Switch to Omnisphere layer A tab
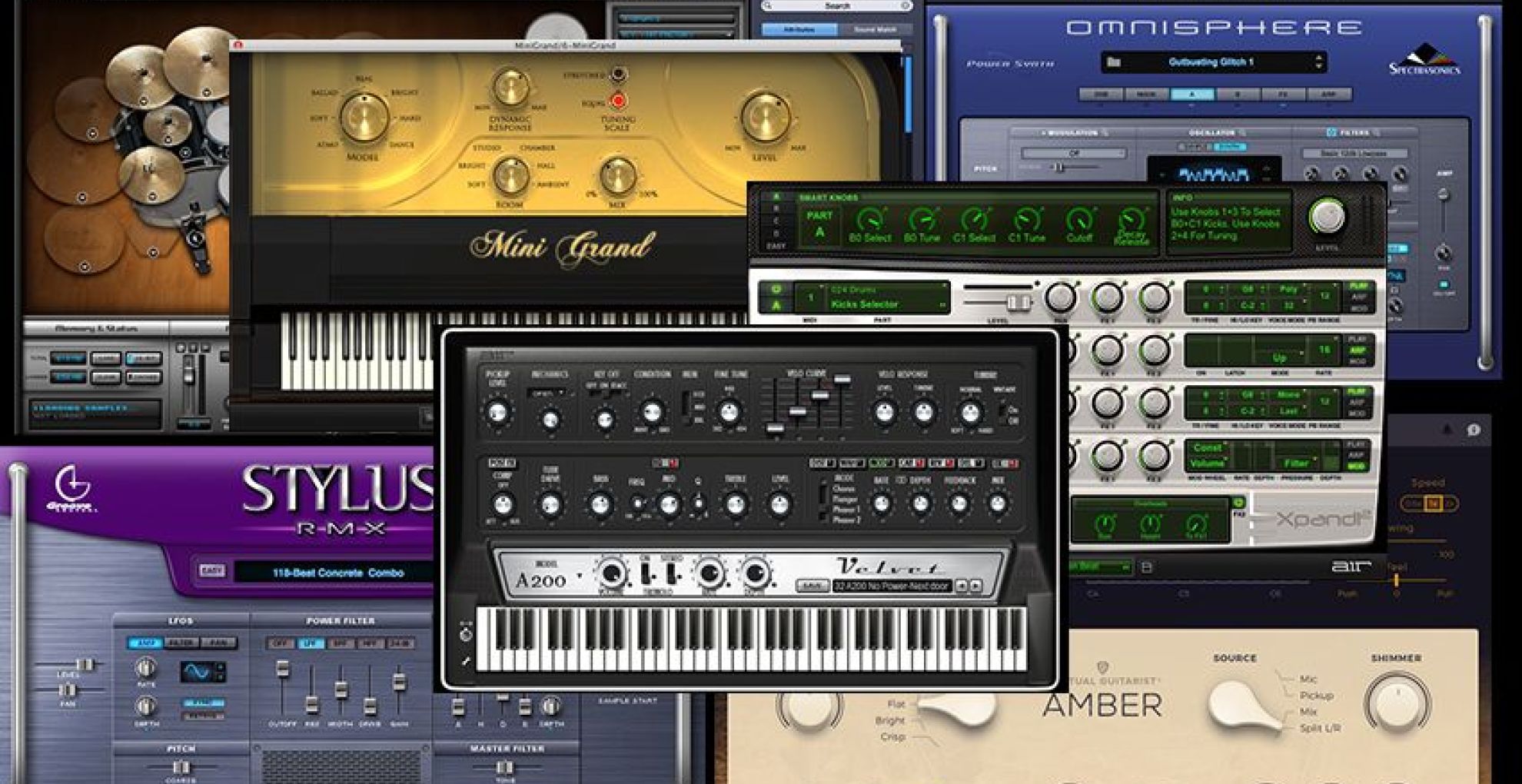The width and height of the screenshot is (1522, 784). pos(1191,95)
